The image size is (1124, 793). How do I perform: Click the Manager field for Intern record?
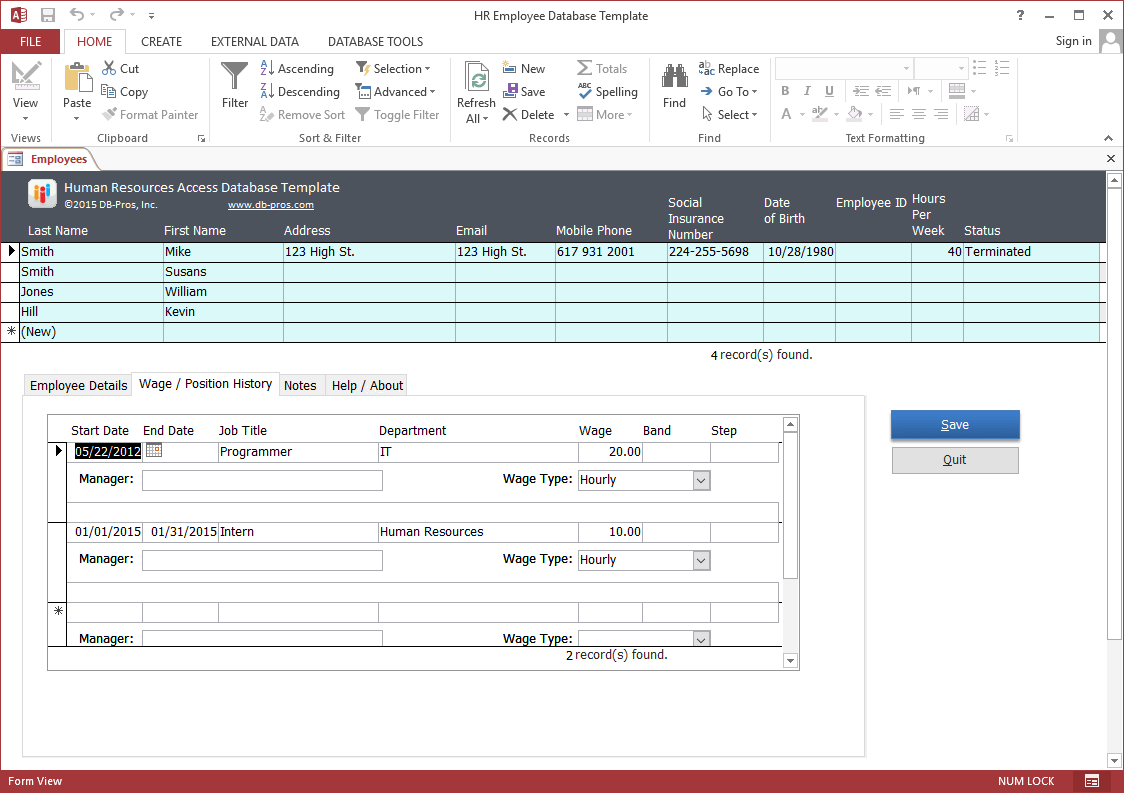pyautogui.click(x=262, y=560)
